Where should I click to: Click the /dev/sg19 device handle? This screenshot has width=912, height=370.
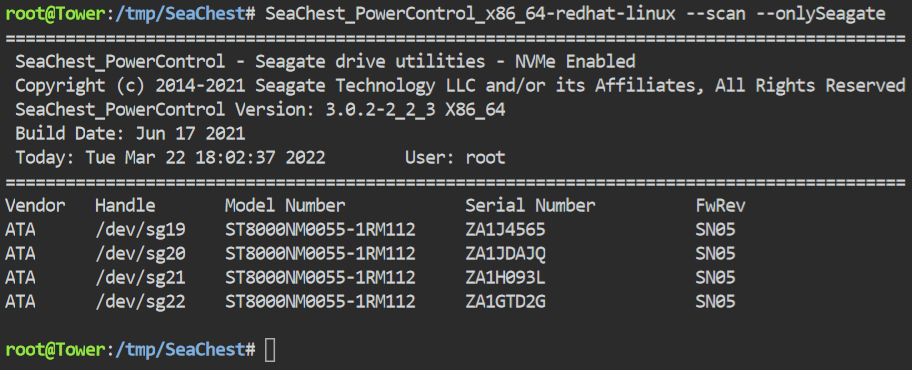(140, 230)
